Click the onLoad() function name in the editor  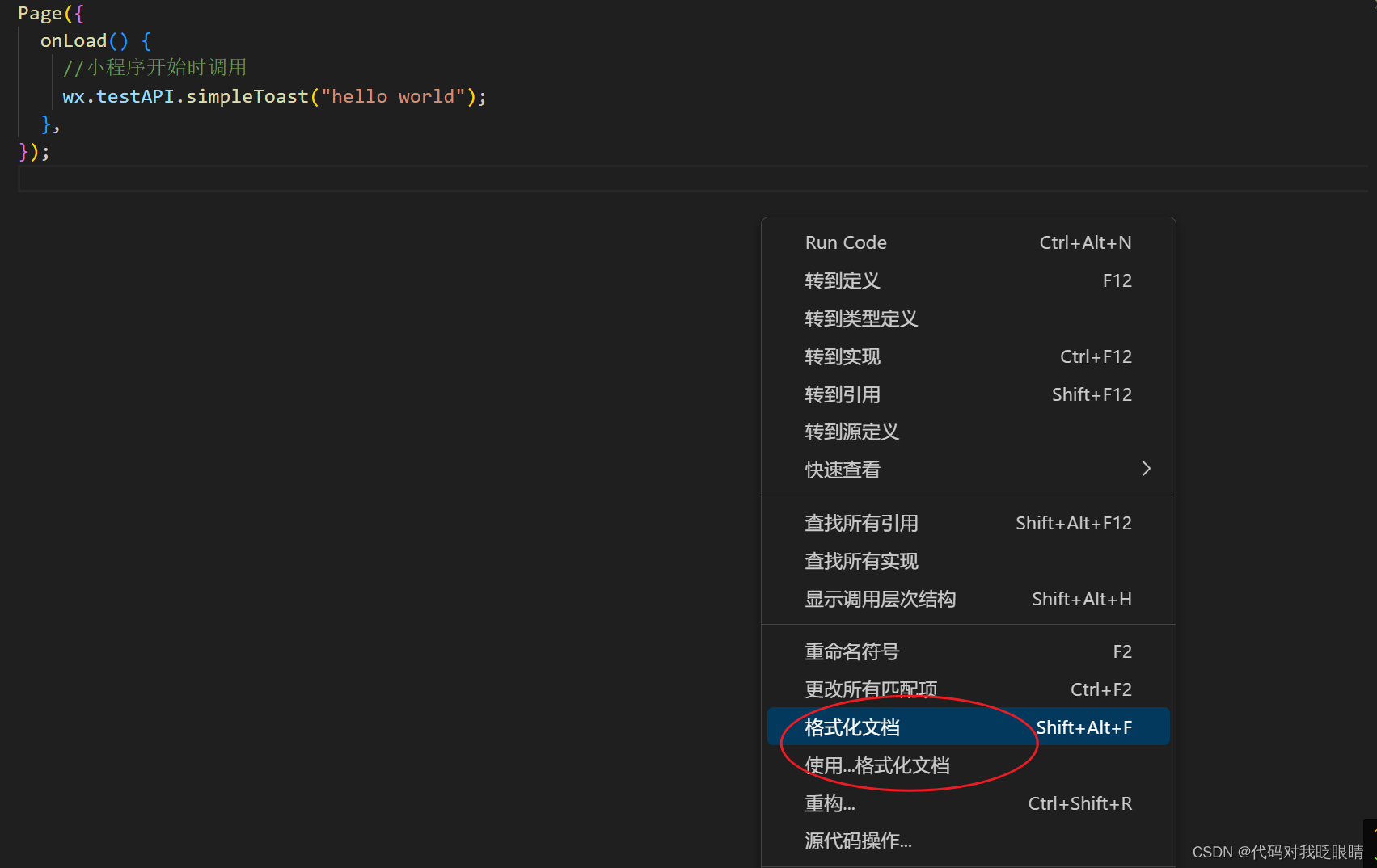coord(74,41)
